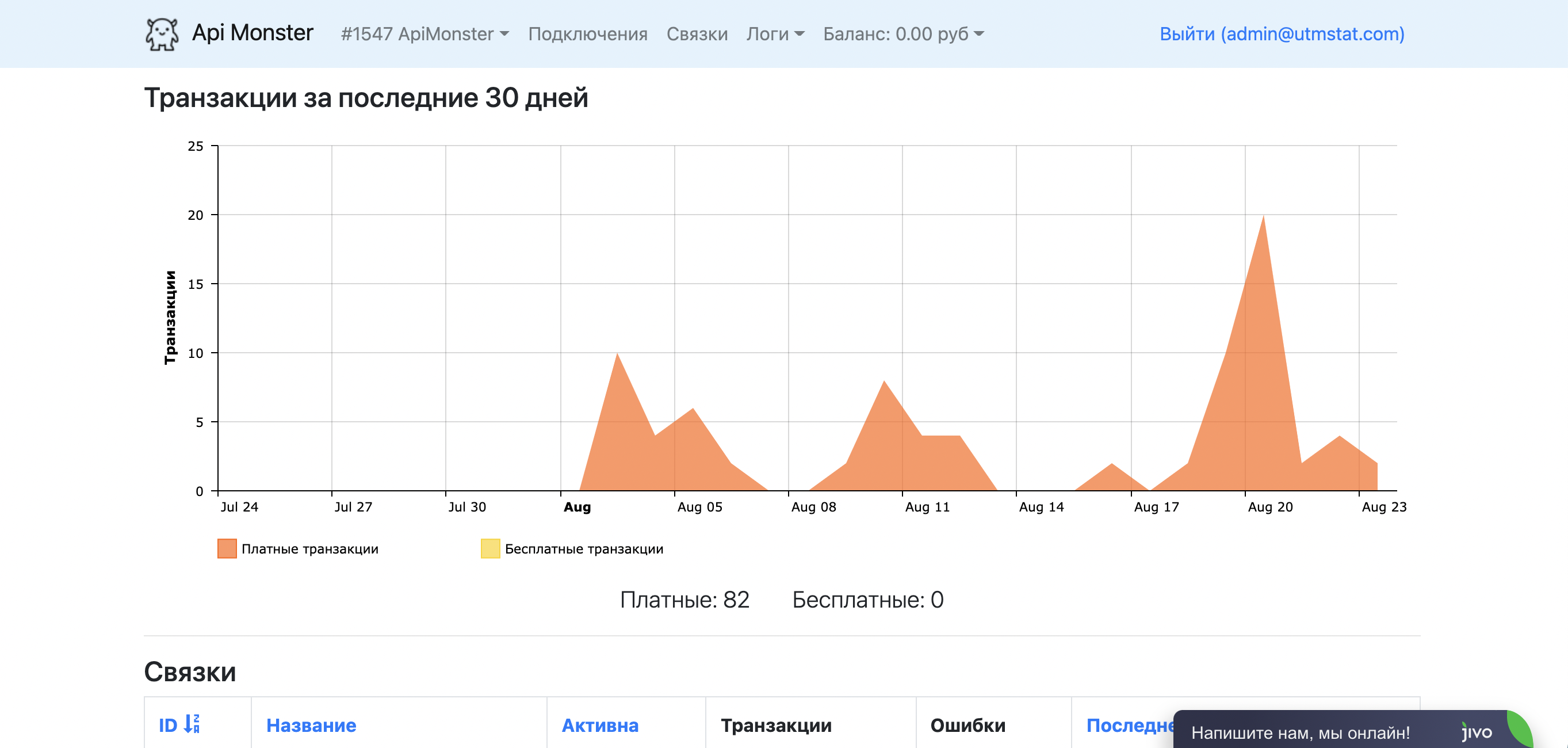
Task: Click the yellow free transactions color swatch
Action: pyautogui.click(x=490, y=548)
